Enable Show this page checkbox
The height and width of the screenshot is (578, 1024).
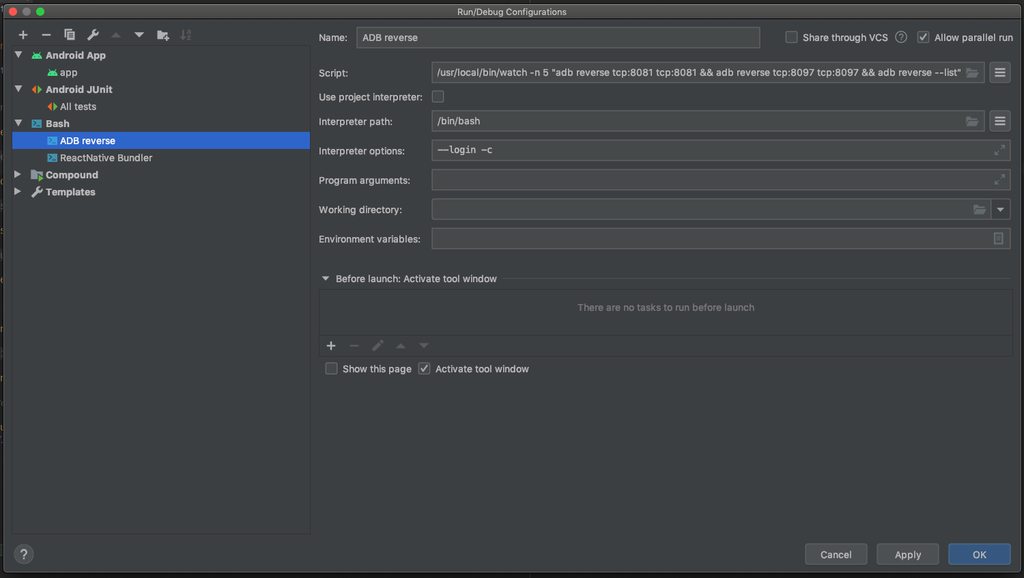click(x=331, y=369)
